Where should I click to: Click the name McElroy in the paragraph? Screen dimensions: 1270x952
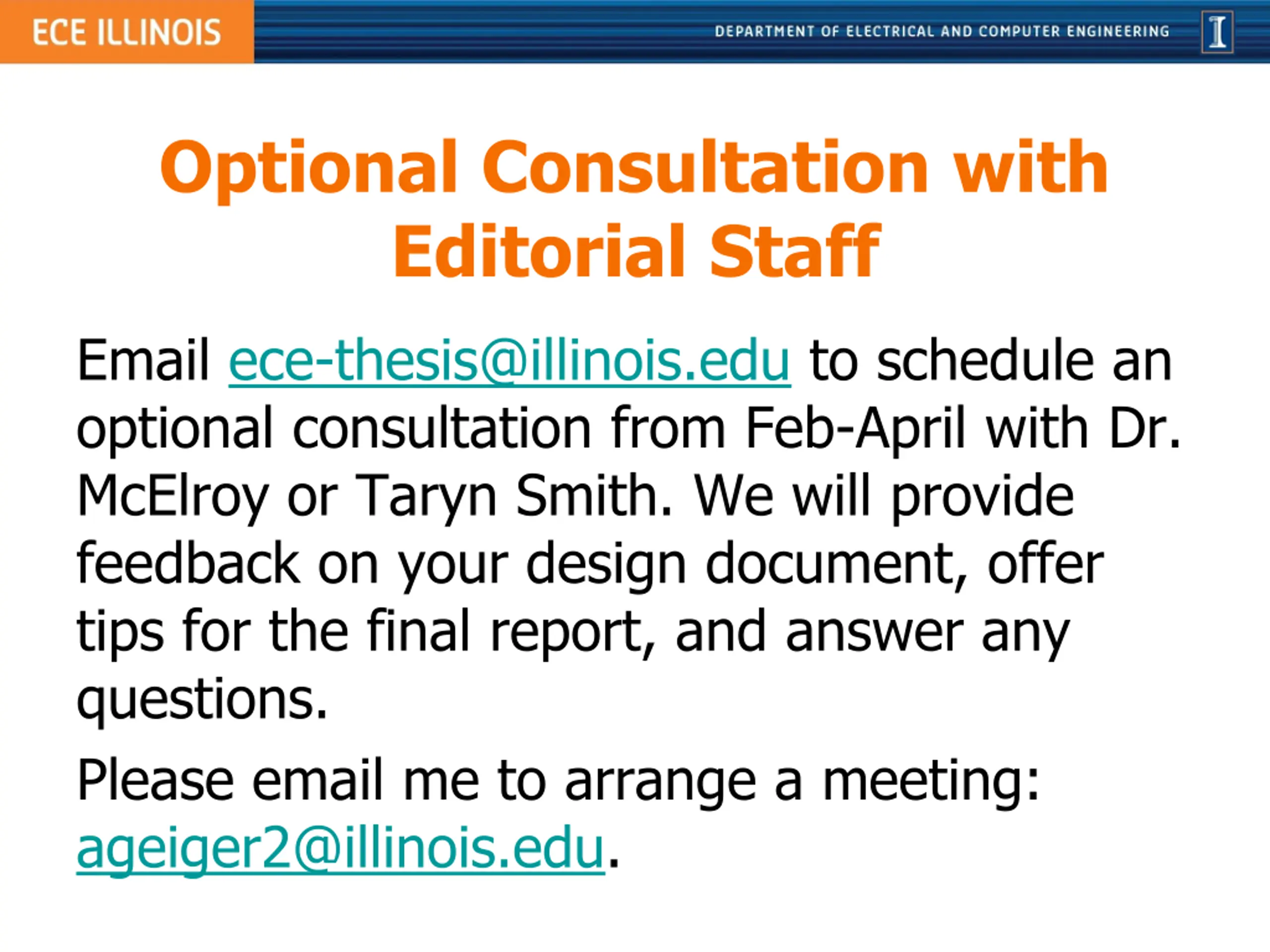click(x=173, y=496)
